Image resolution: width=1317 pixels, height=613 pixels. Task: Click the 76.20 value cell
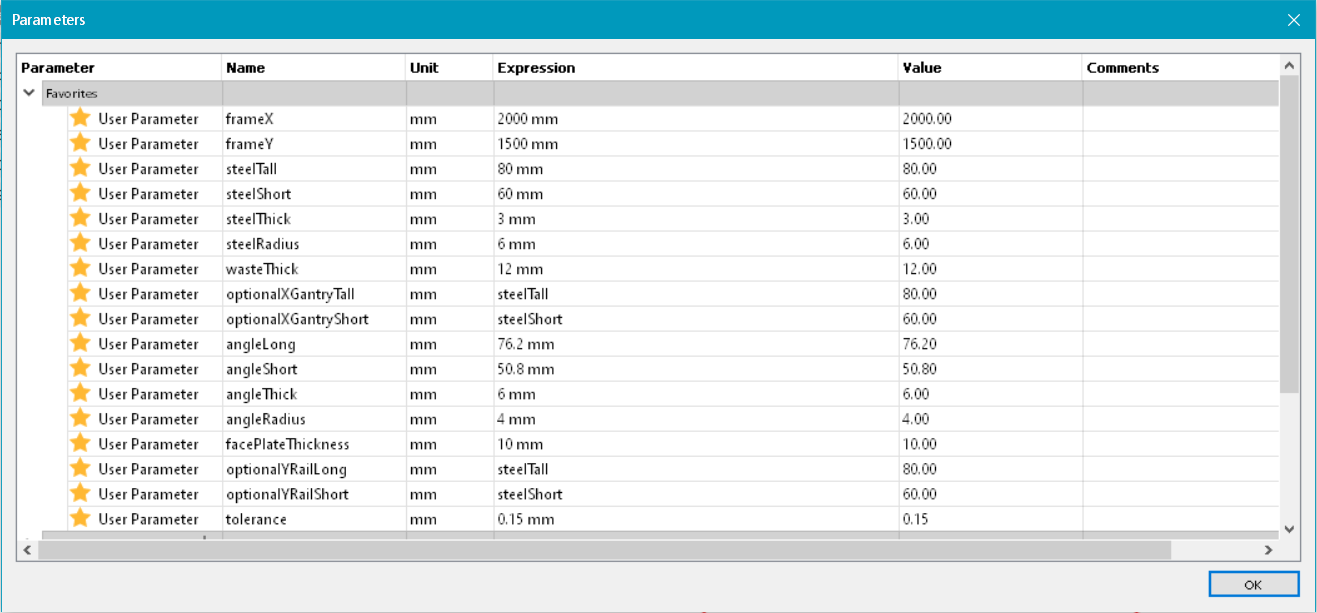click(990, 343)
